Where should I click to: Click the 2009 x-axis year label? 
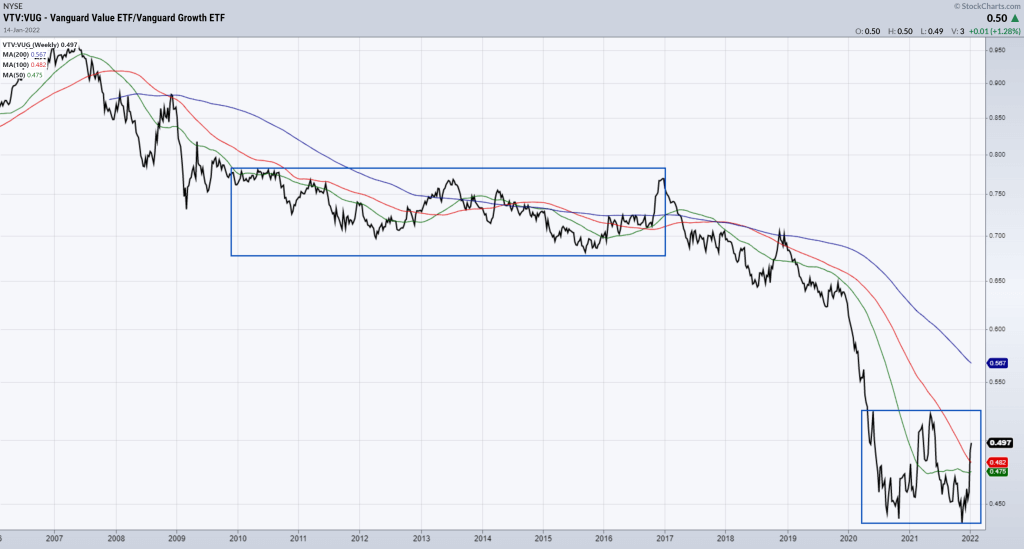click(176, 539)
